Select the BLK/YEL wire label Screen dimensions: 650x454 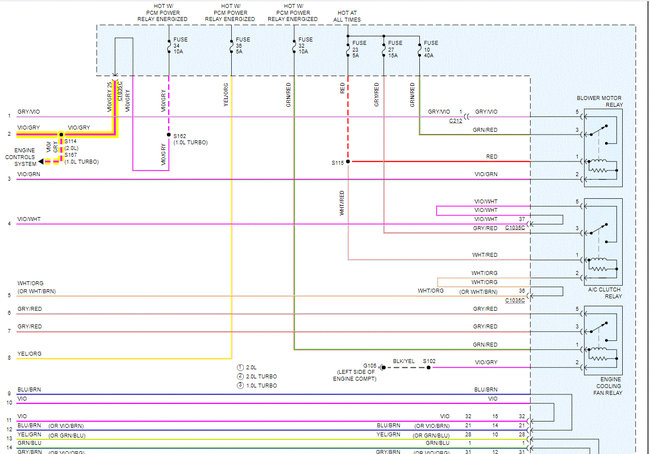coord(404,361)
